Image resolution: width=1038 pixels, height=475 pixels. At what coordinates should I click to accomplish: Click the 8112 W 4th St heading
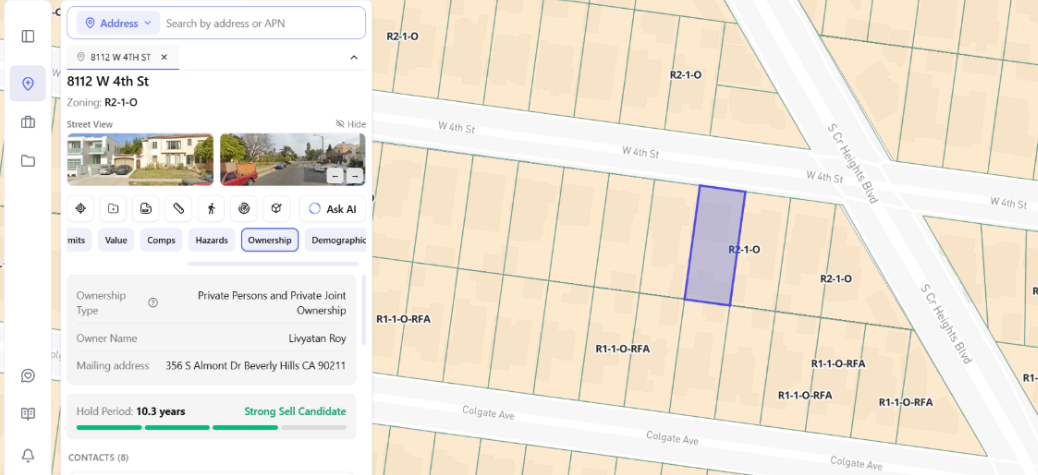pos(108,81)
